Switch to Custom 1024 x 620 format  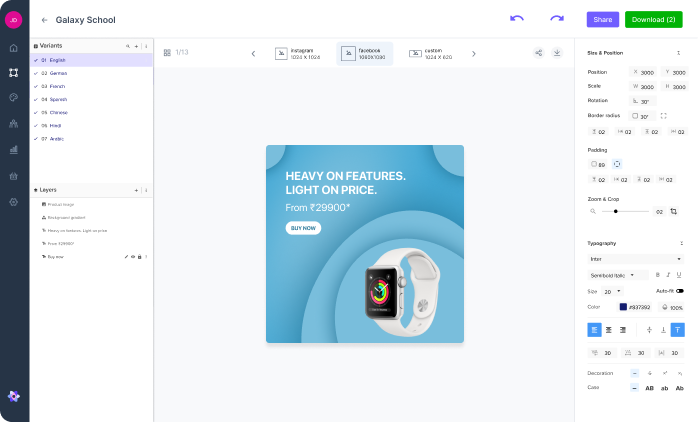(x=431, y=54)
